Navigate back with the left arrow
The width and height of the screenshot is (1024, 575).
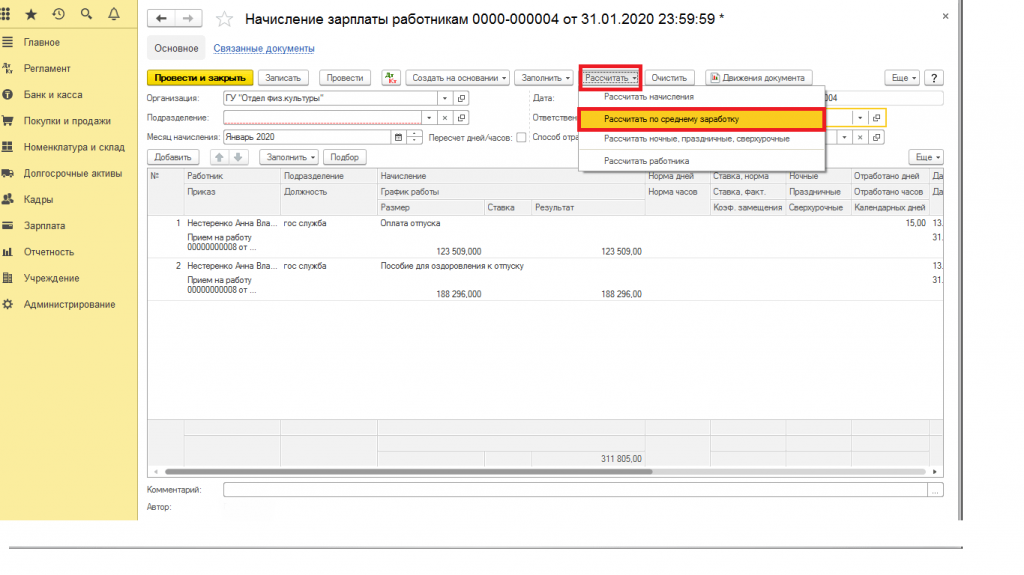tap(162, 19)
